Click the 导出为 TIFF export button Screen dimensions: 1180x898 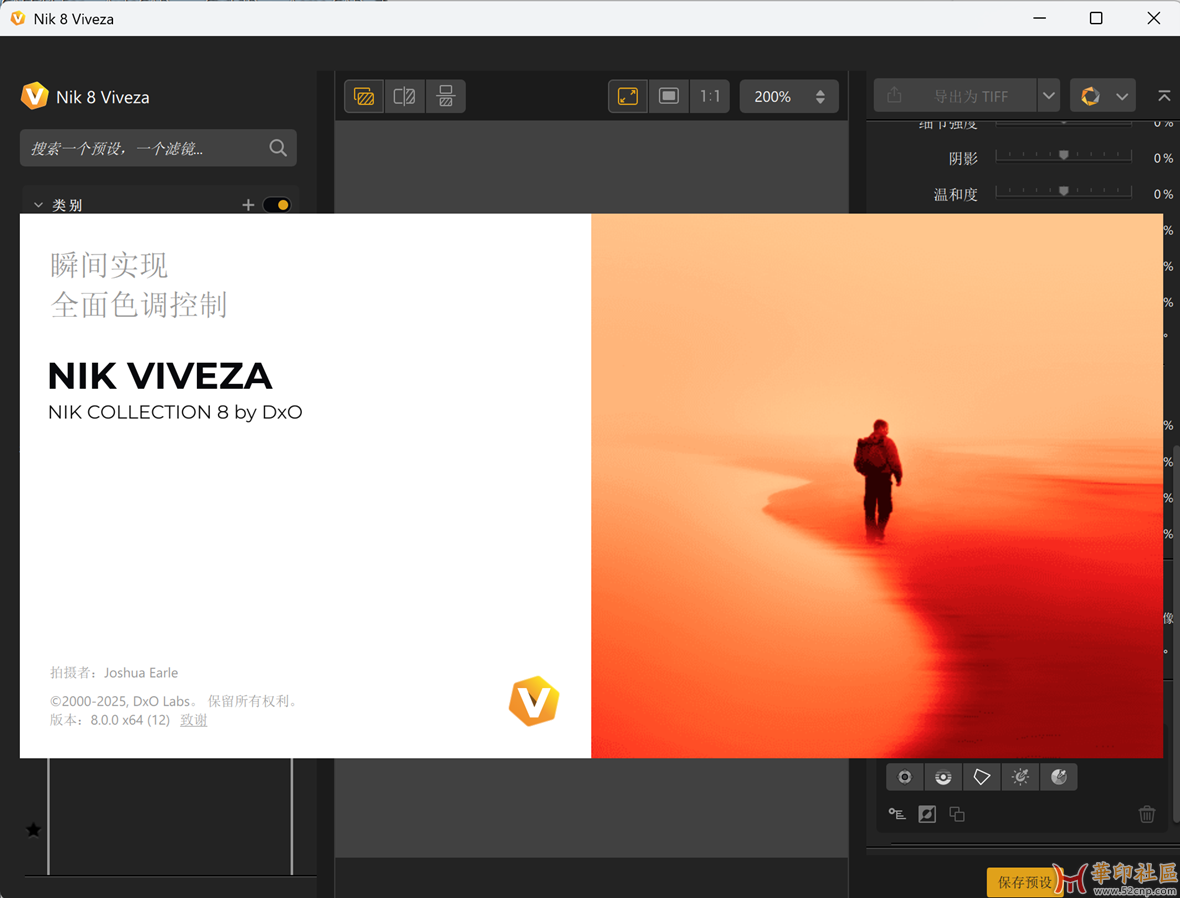[955, 96]
